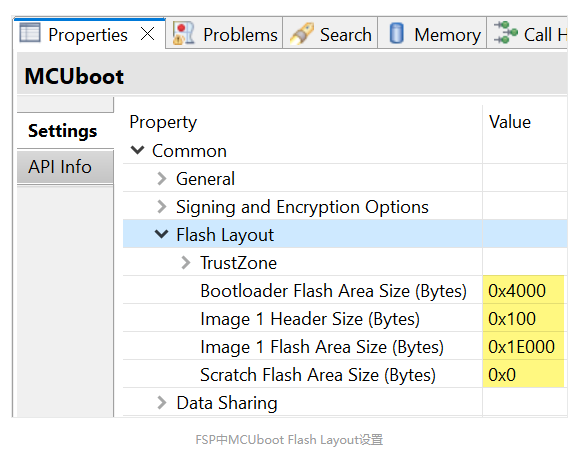Screen dimensions: 579x459
Task: Click the MCUboot title heading
Action: 74,76
